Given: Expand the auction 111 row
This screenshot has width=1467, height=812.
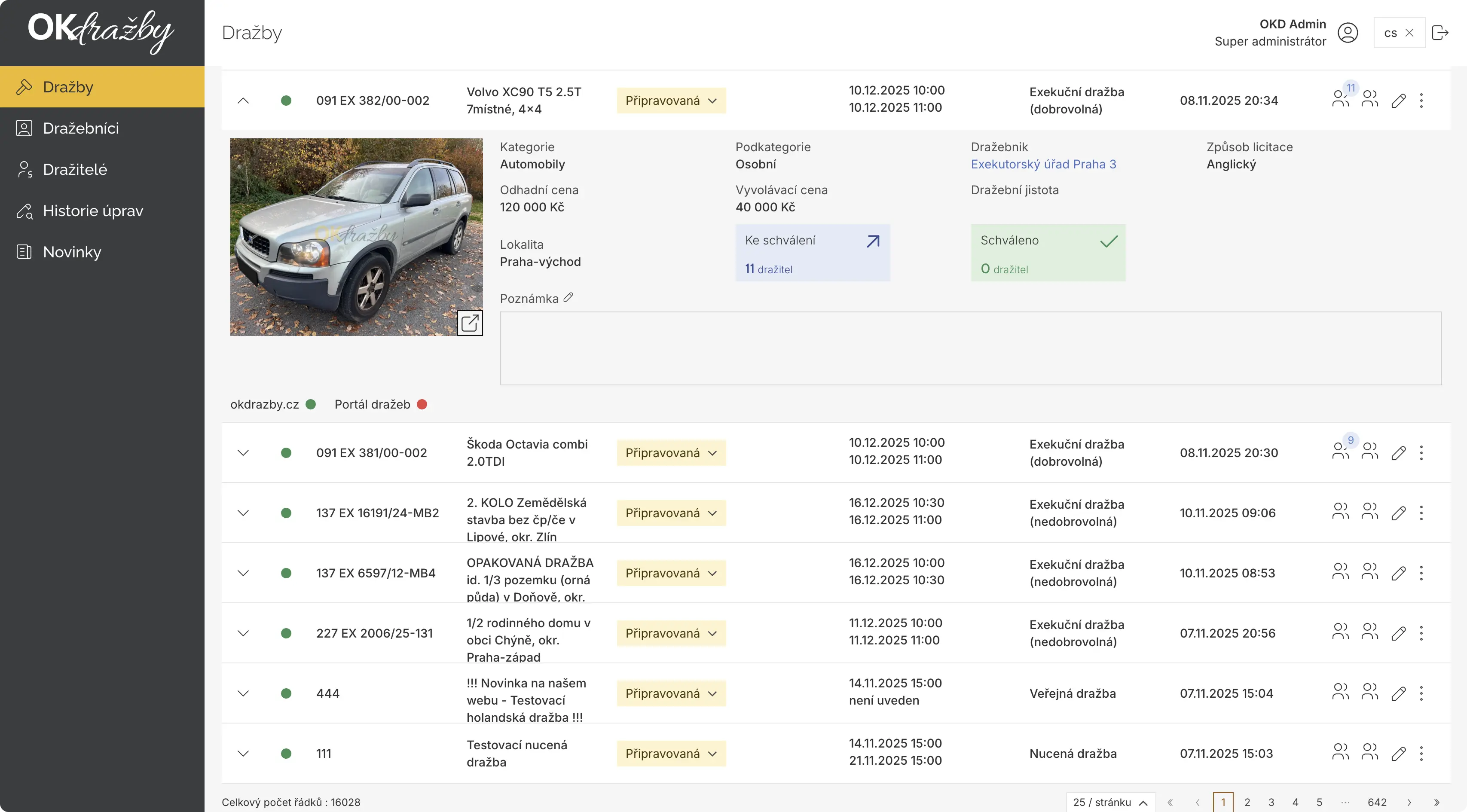Looking at the screenshot, I should [243, 753].
